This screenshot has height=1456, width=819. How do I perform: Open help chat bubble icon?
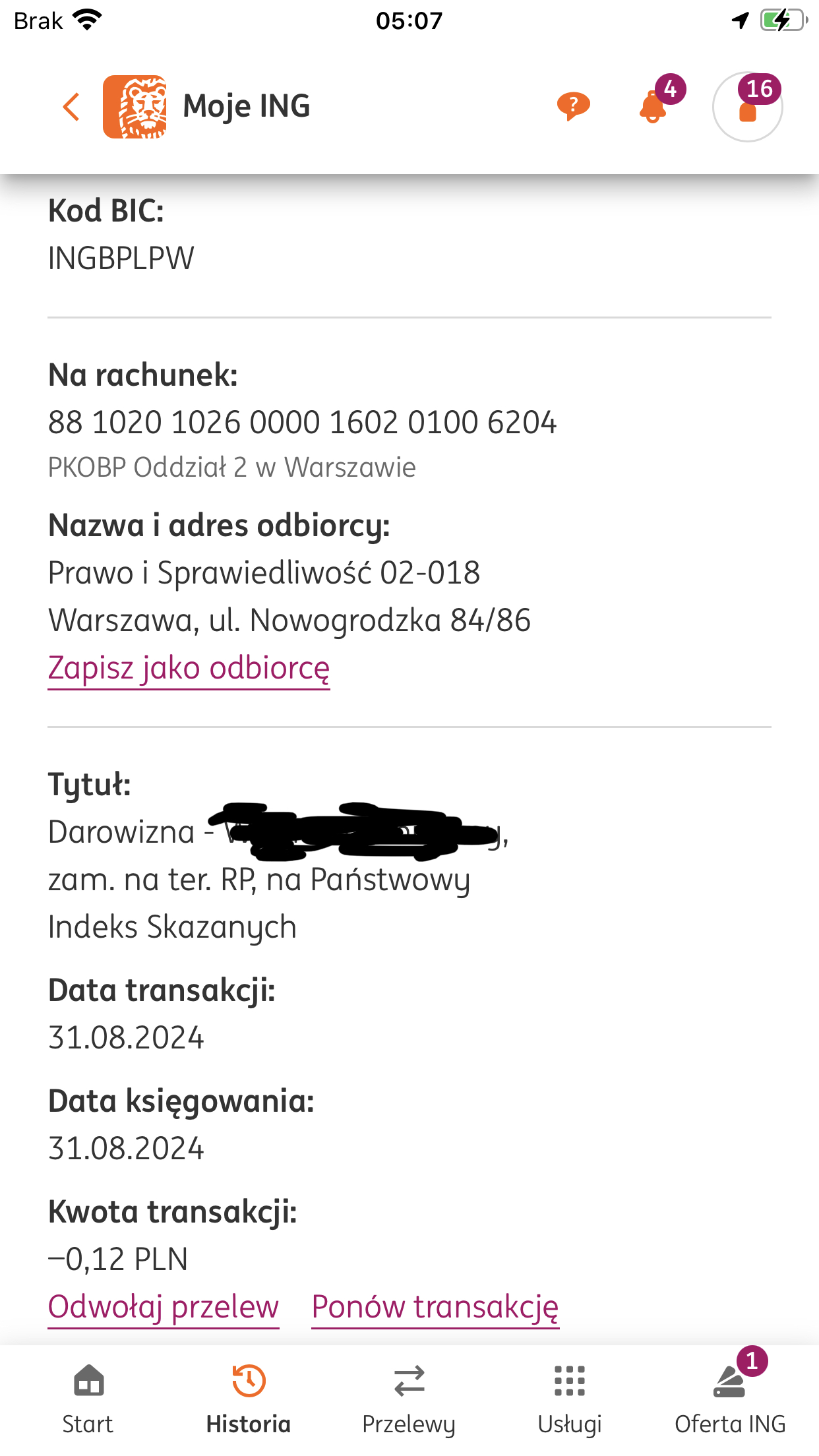click(x=573, y=106)
